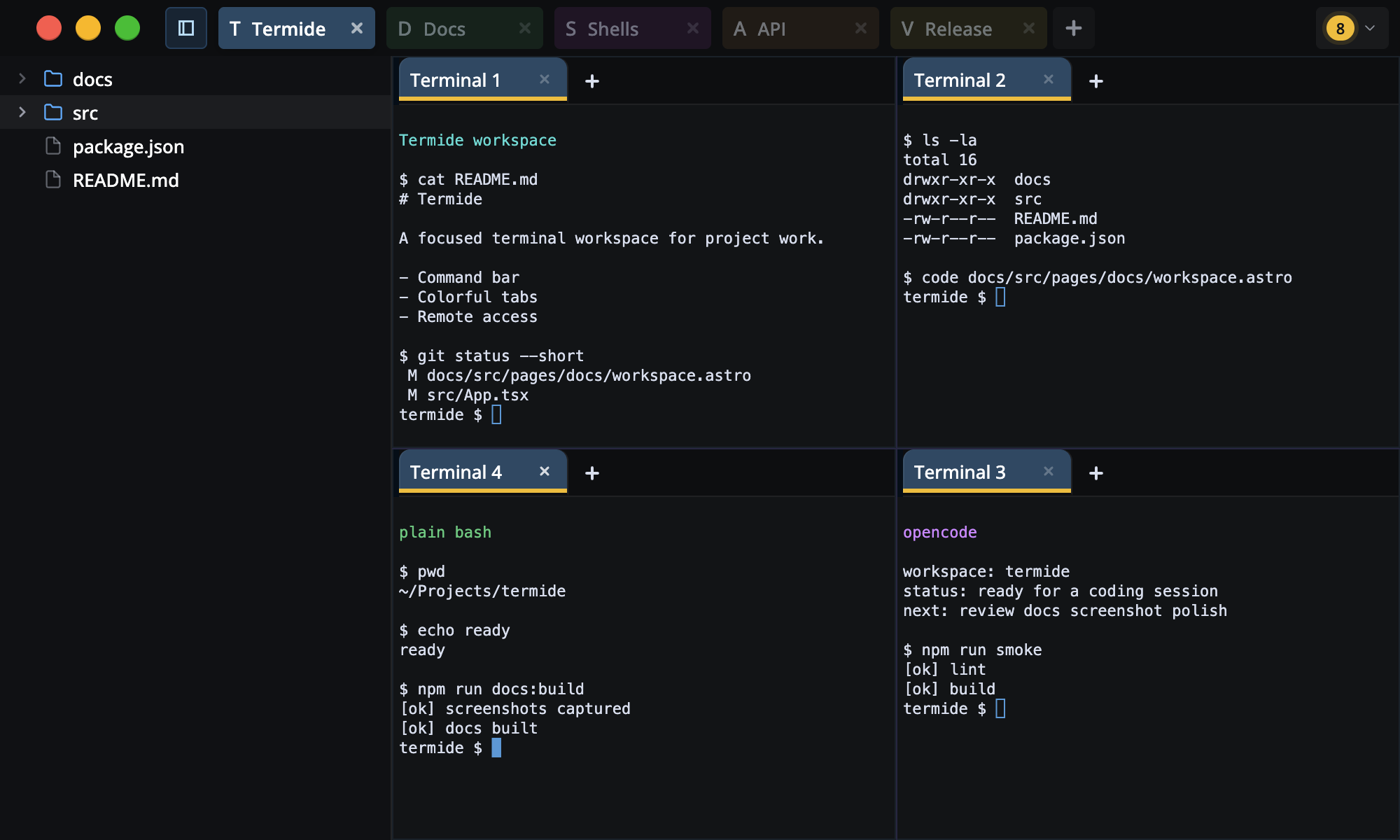1400x840 pixels.
Task: Click the package.json file icon
Action: pyautogui.click(x=53, y=146)
